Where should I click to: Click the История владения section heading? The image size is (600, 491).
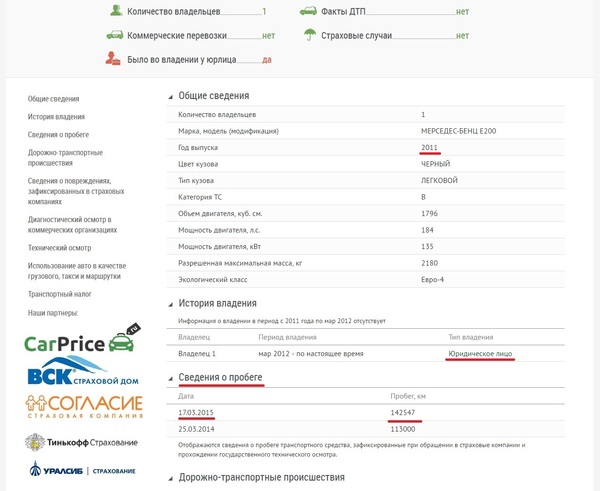(x=217, y=303)
